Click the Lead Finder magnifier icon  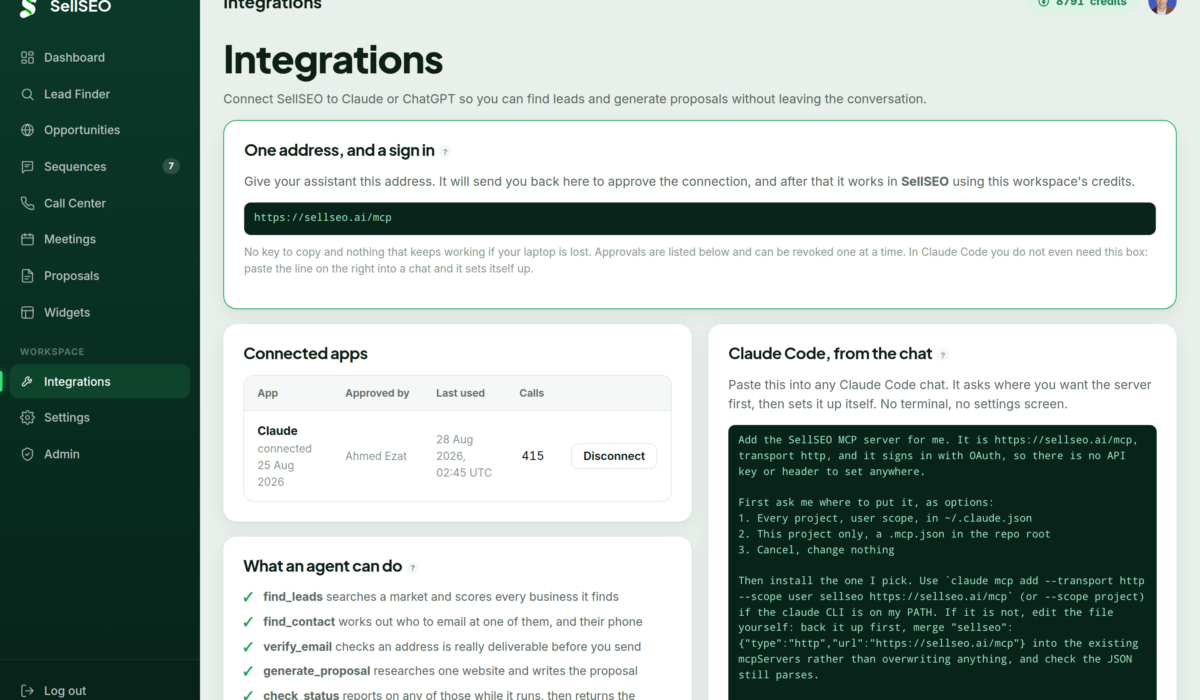coord(27,94)
